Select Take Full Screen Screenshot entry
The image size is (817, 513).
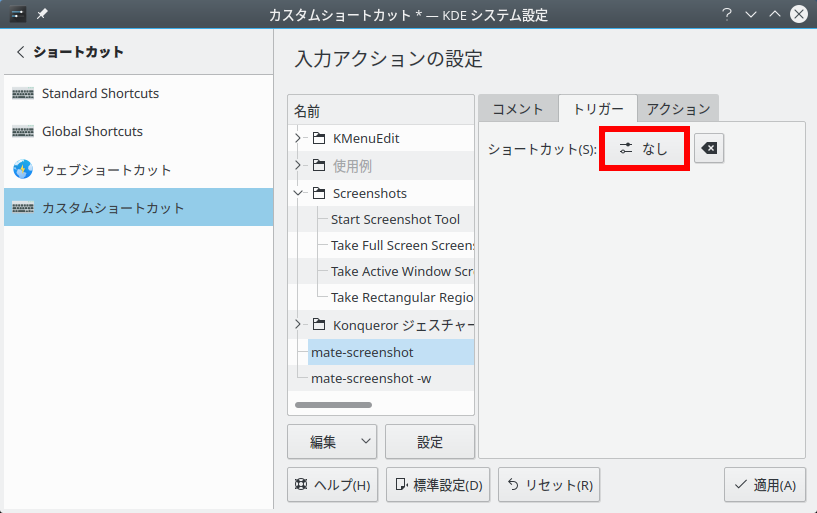click(x=402, y=245)
